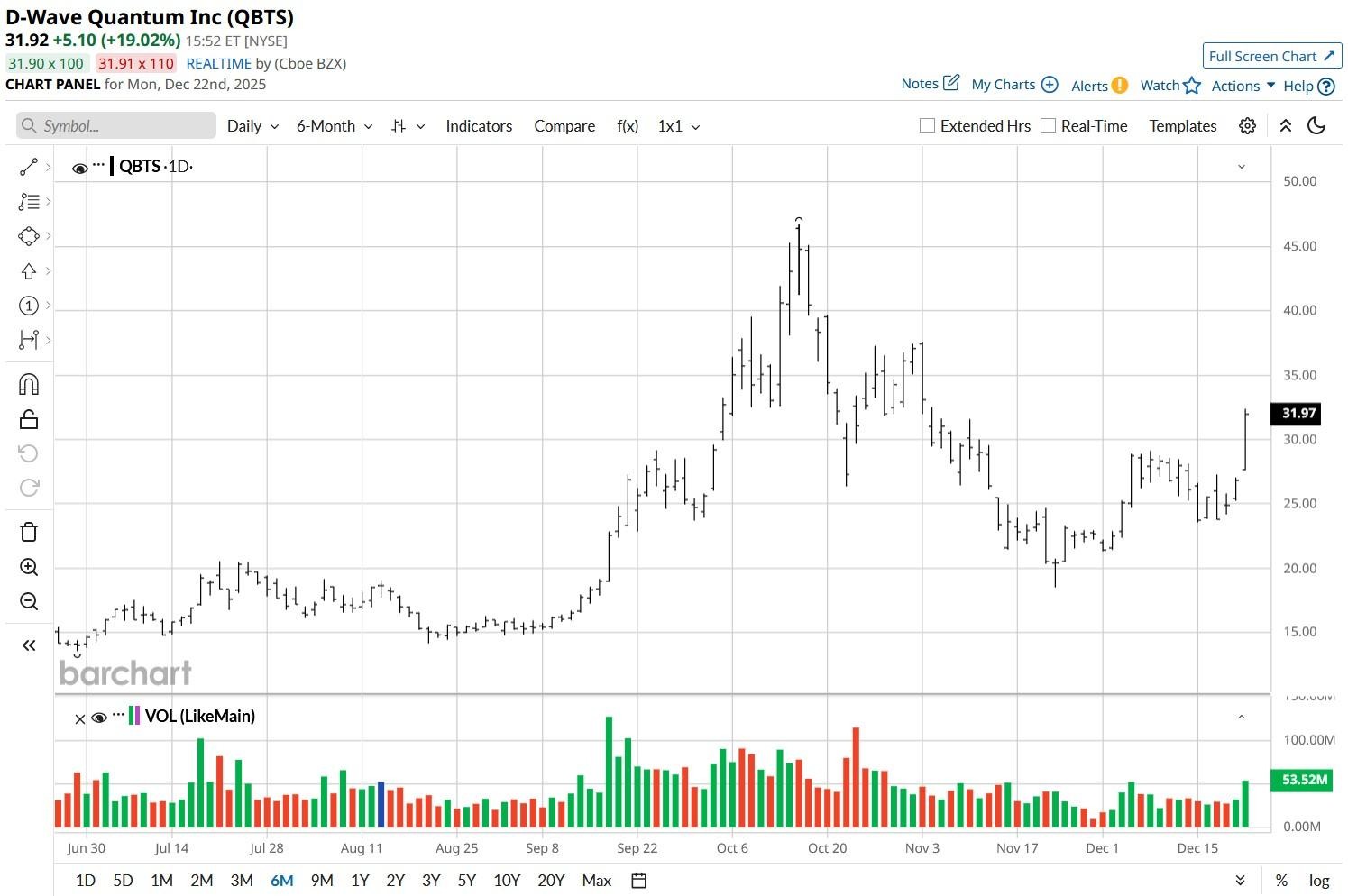Screen dimensions: 1348x896
Task: Click the REALTIME link
Action: pos(219,63)
